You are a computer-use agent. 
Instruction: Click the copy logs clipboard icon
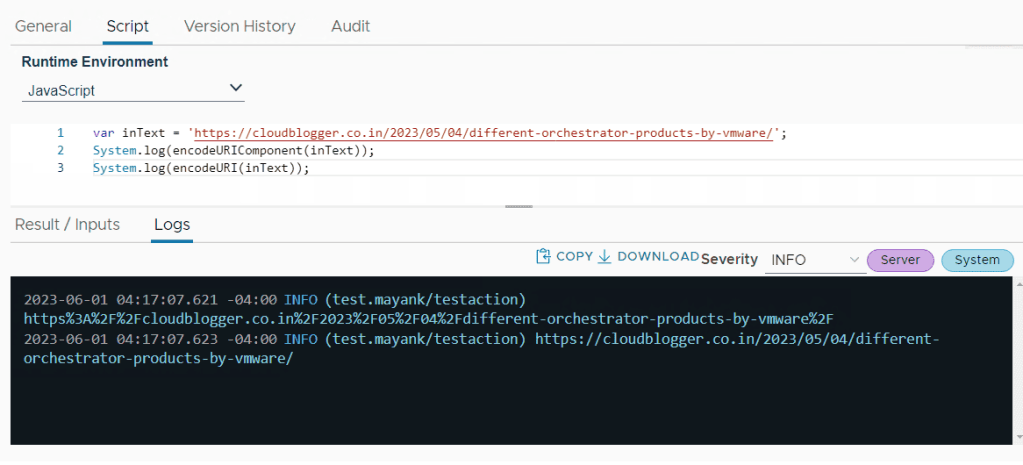pos(543,257)
